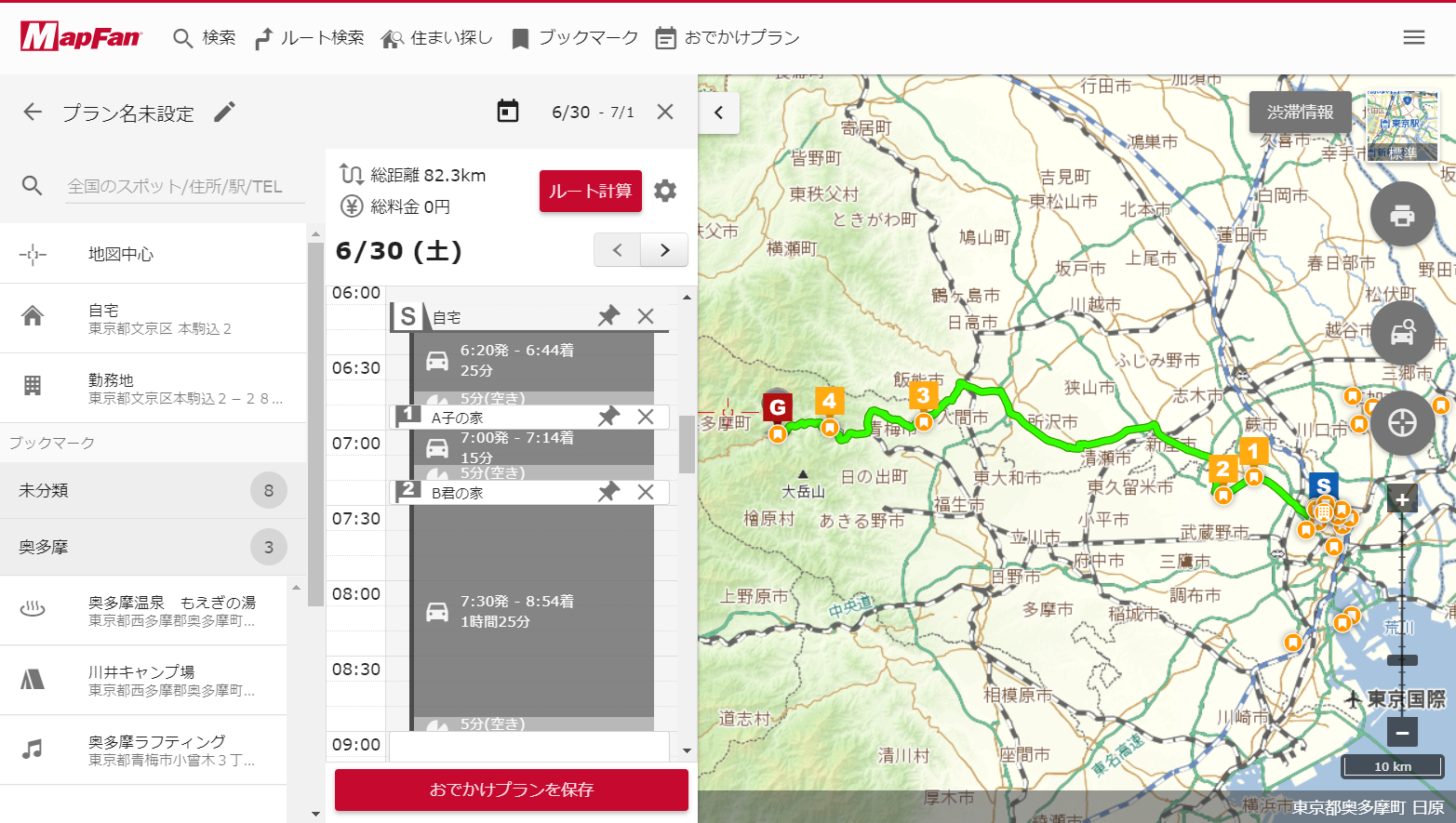
Task: Click the spot search magnifier icon
Action: [33, 186]
